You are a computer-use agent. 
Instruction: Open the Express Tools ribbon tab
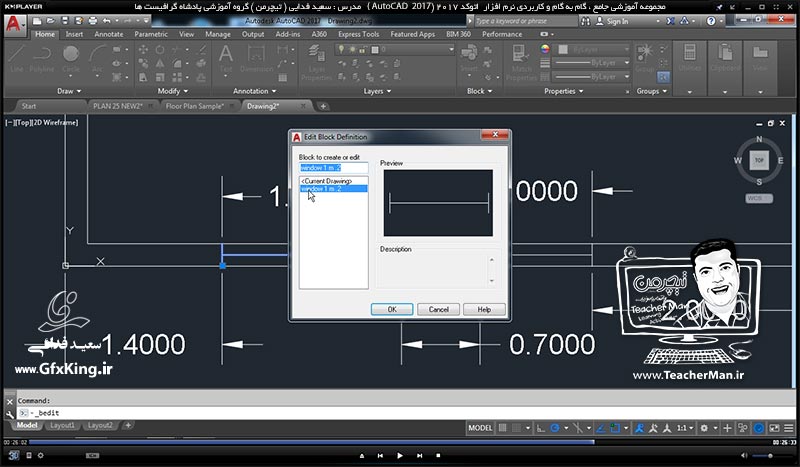coord(358,34)
